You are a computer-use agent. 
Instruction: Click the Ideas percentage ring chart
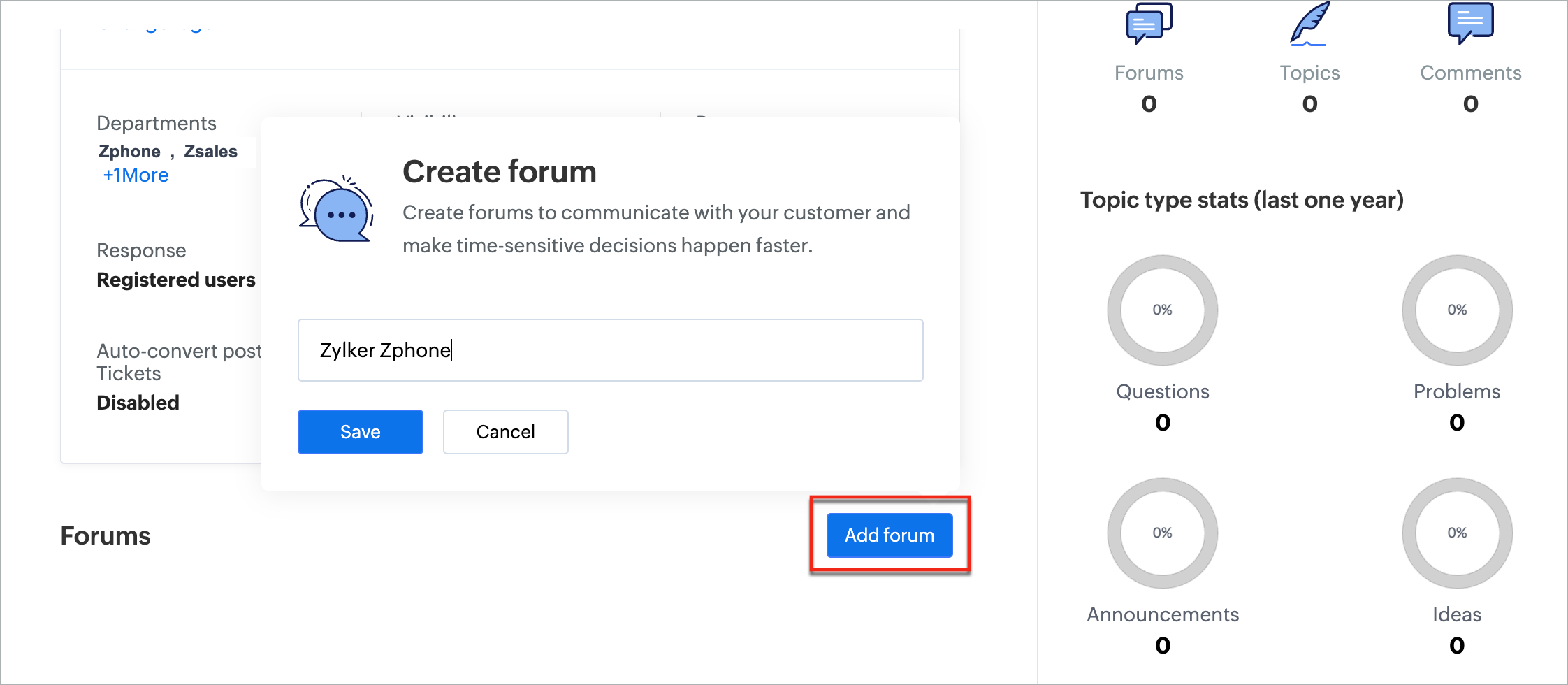click(x=1457, y=533)
